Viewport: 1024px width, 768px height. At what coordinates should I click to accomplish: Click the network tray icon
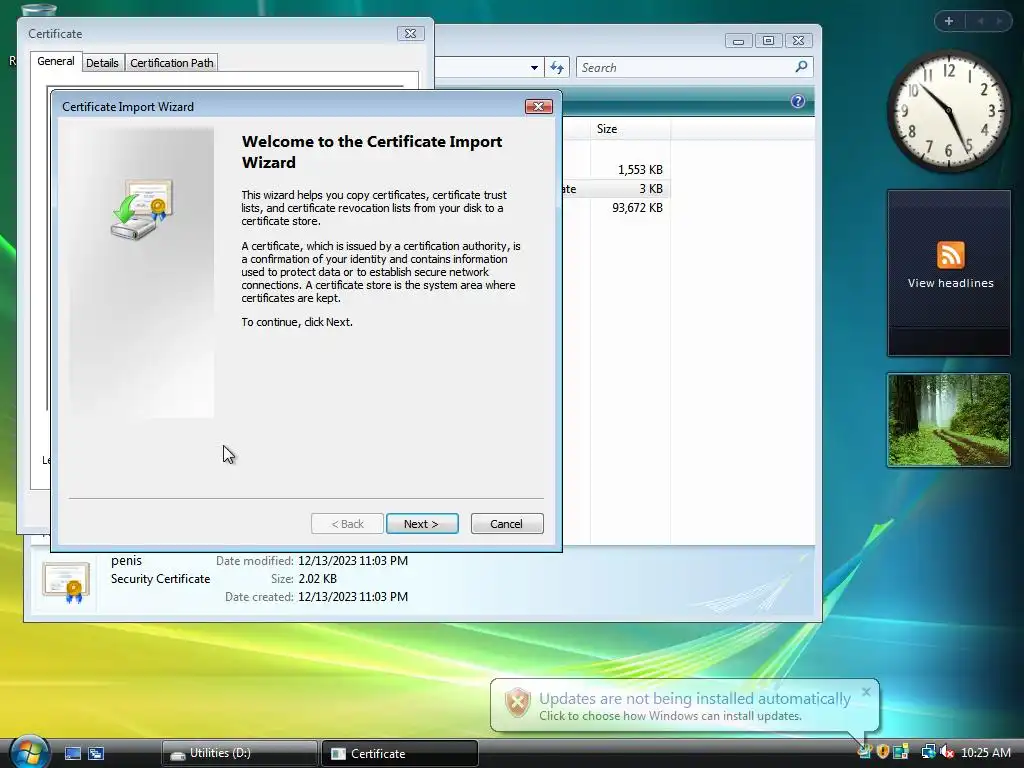[x=928, y=752]
